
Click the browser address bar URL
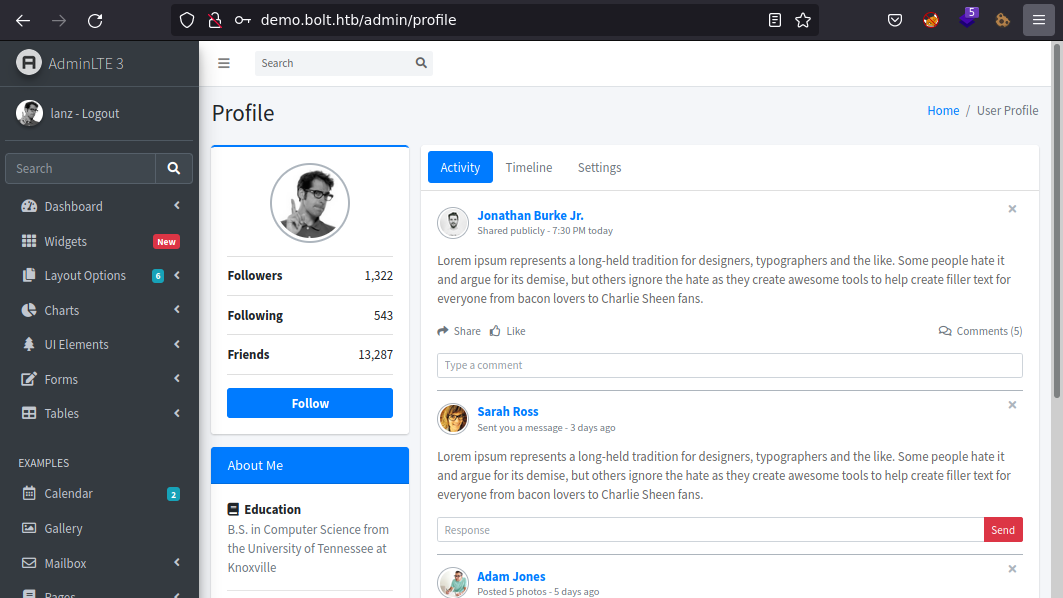click(x=359, y=20)
